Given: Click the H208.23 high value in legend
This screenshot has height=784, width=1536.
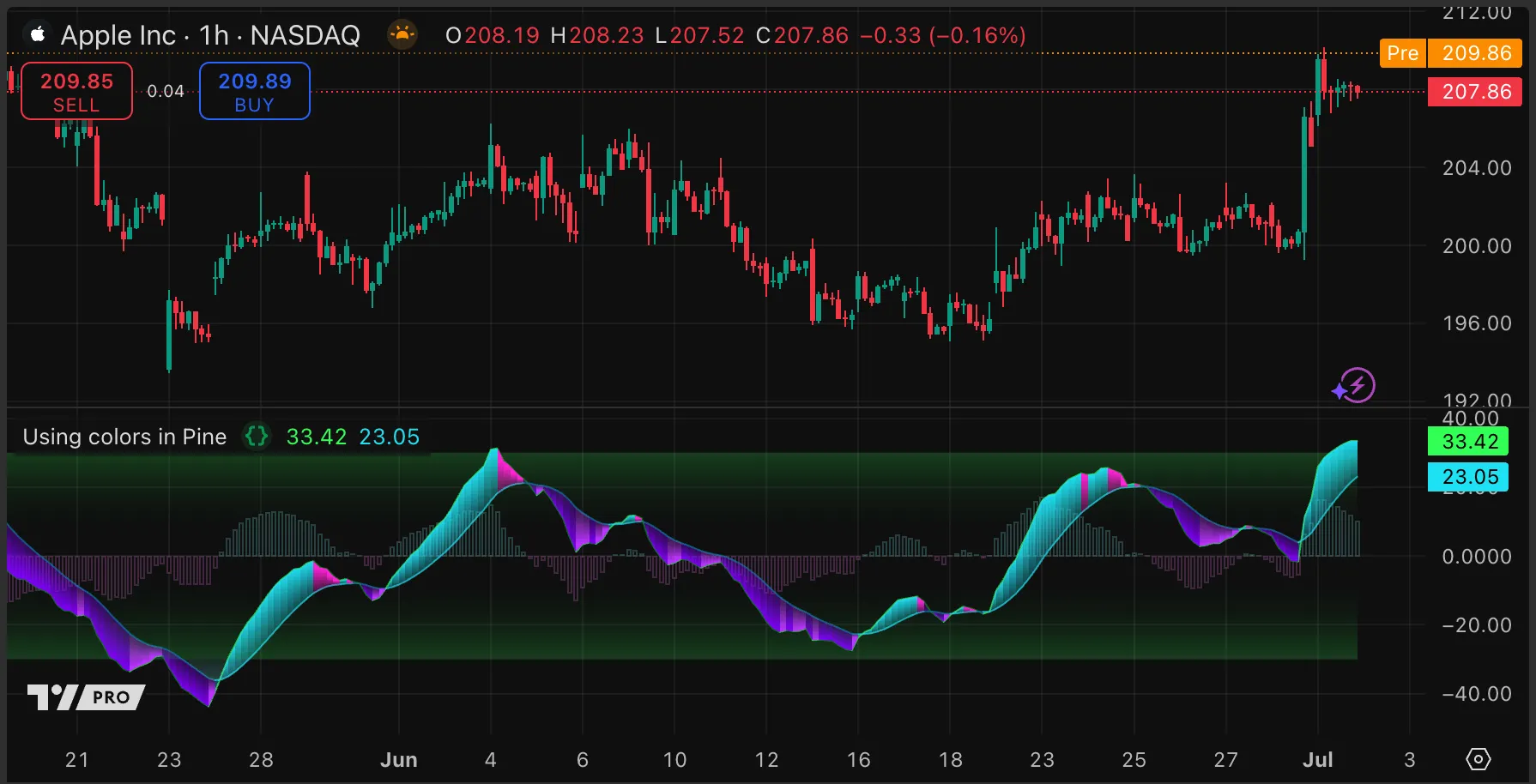Looking at the screenshot, I should tap(596, 35).
